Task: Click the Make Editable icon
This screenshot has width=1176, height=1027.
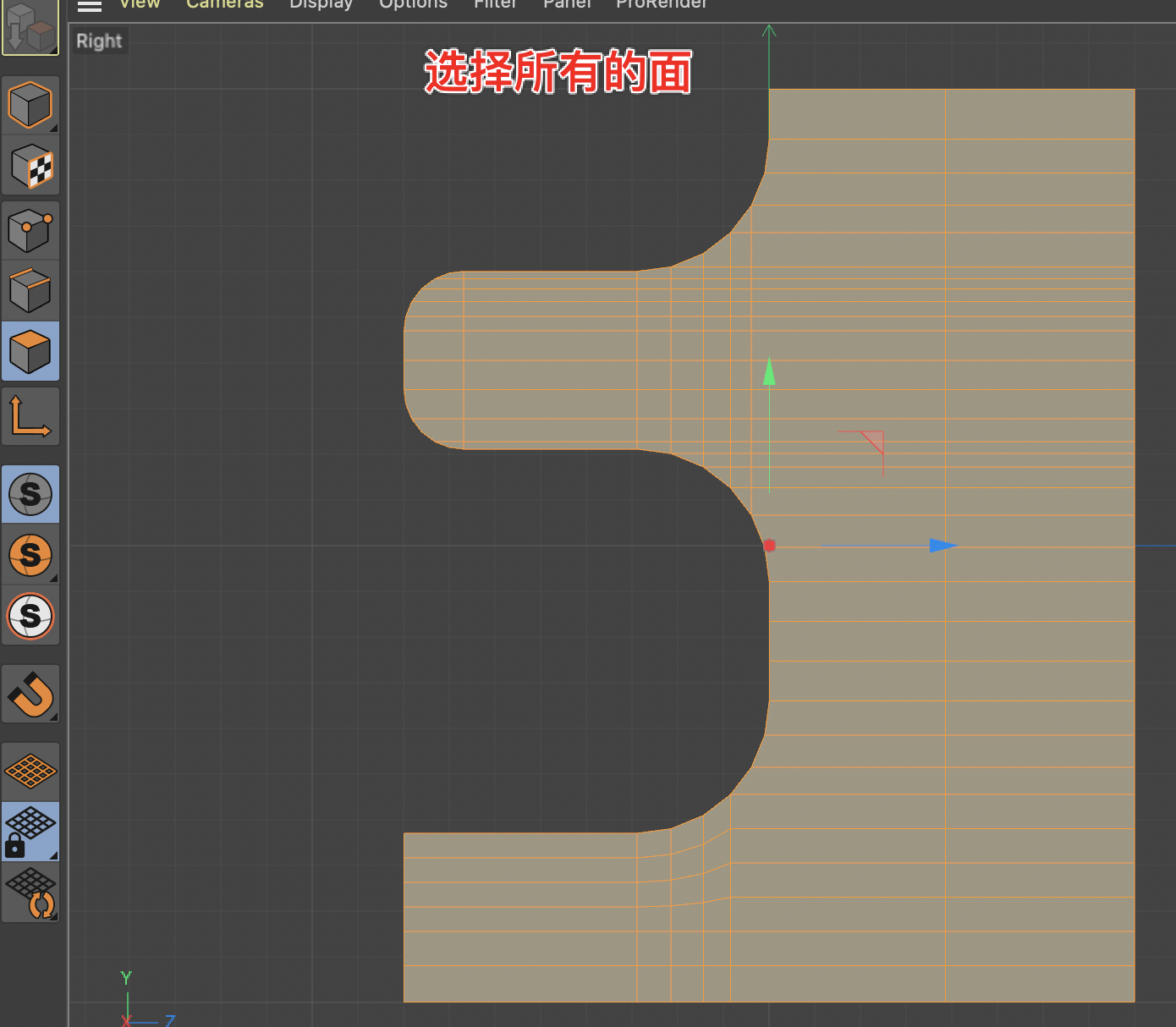Action: point(30,27)
